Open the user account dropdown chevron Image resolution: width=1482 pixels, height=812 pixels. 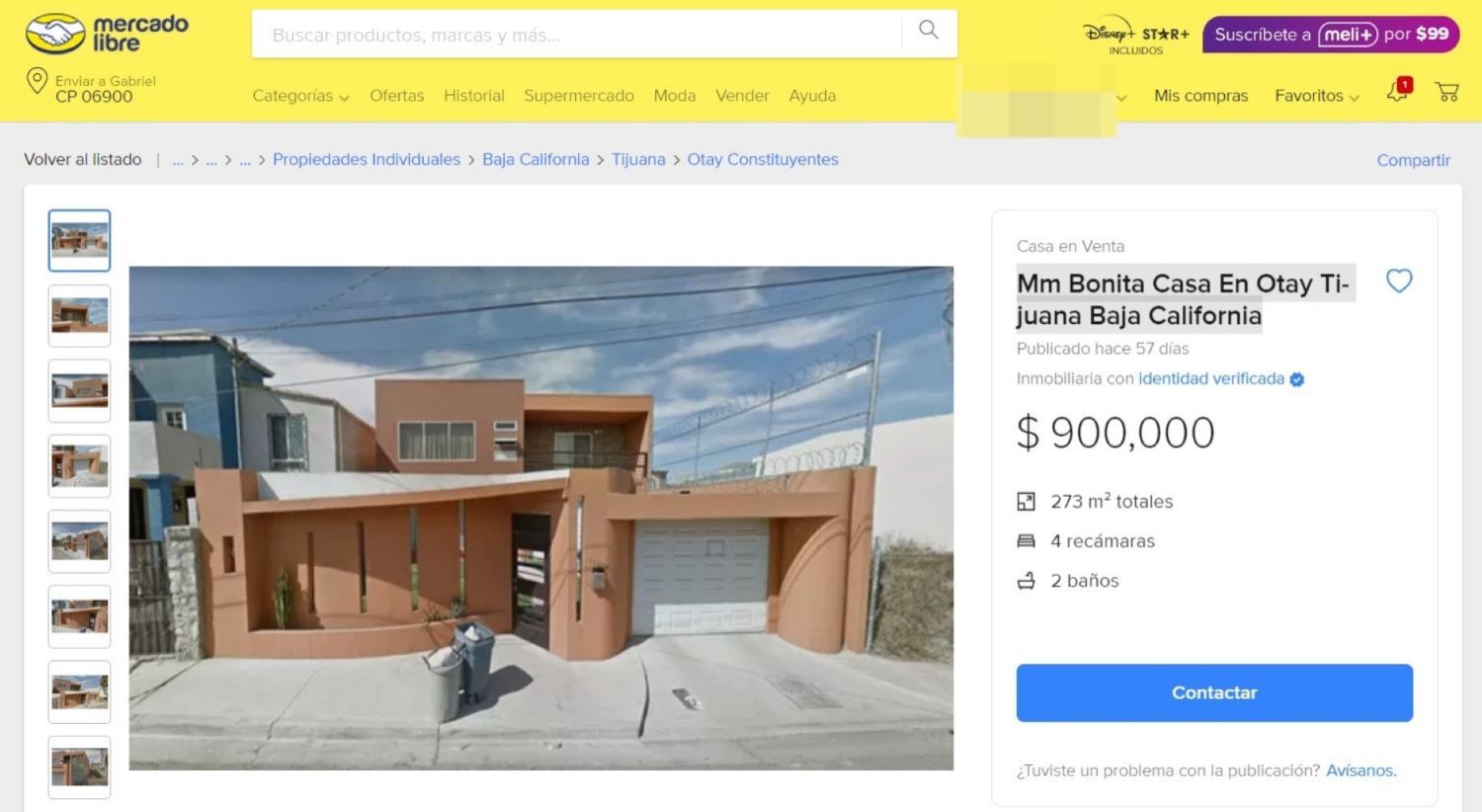tap(1121, 98)
